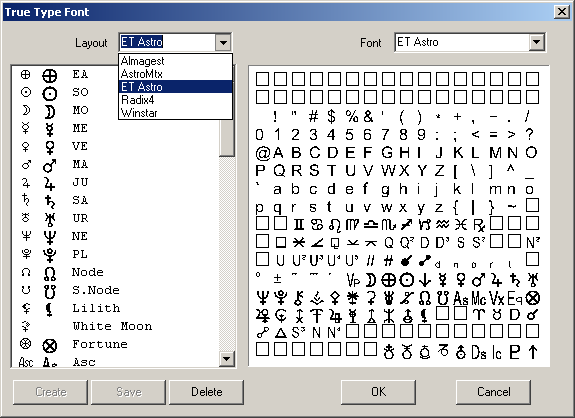Select the VE row in symbol list
This screenshot has height=418, width=575.
pyautogui.click(x=116, y=146)
